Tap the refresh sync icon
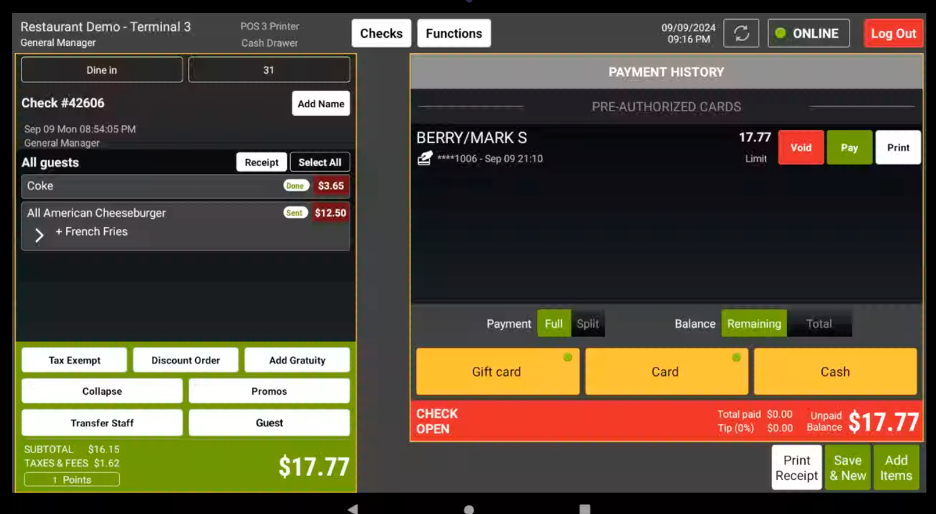The image size is (936, 514). tap(741, 33)
